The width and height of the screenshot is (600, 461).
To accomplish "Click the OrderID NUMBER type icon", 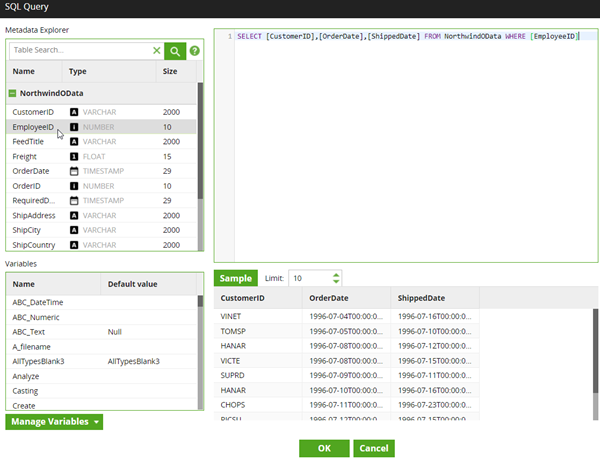I will click(x=74, y=186).
